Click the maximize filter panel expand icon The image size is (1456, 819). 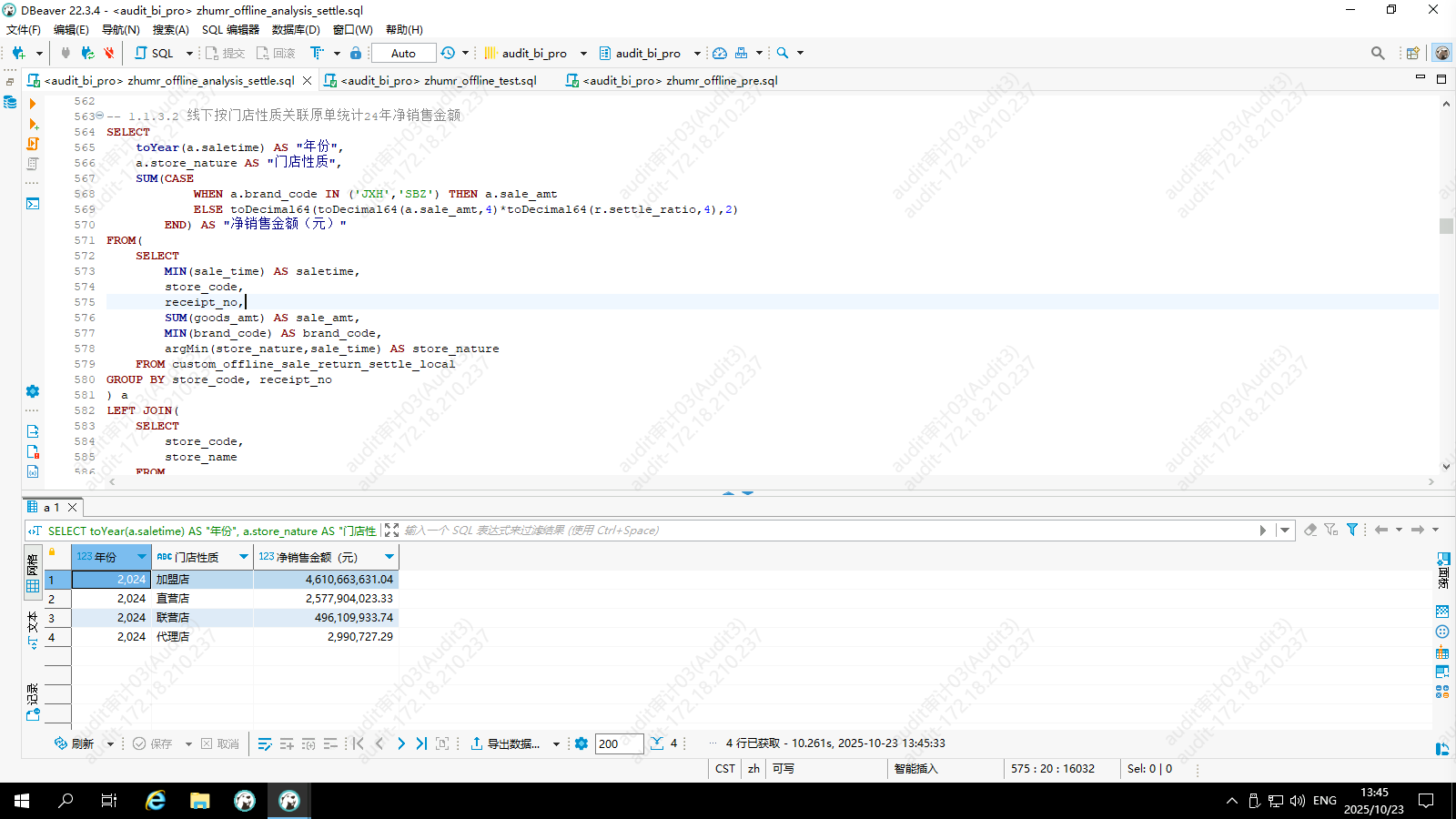click(x=391, y=531)
